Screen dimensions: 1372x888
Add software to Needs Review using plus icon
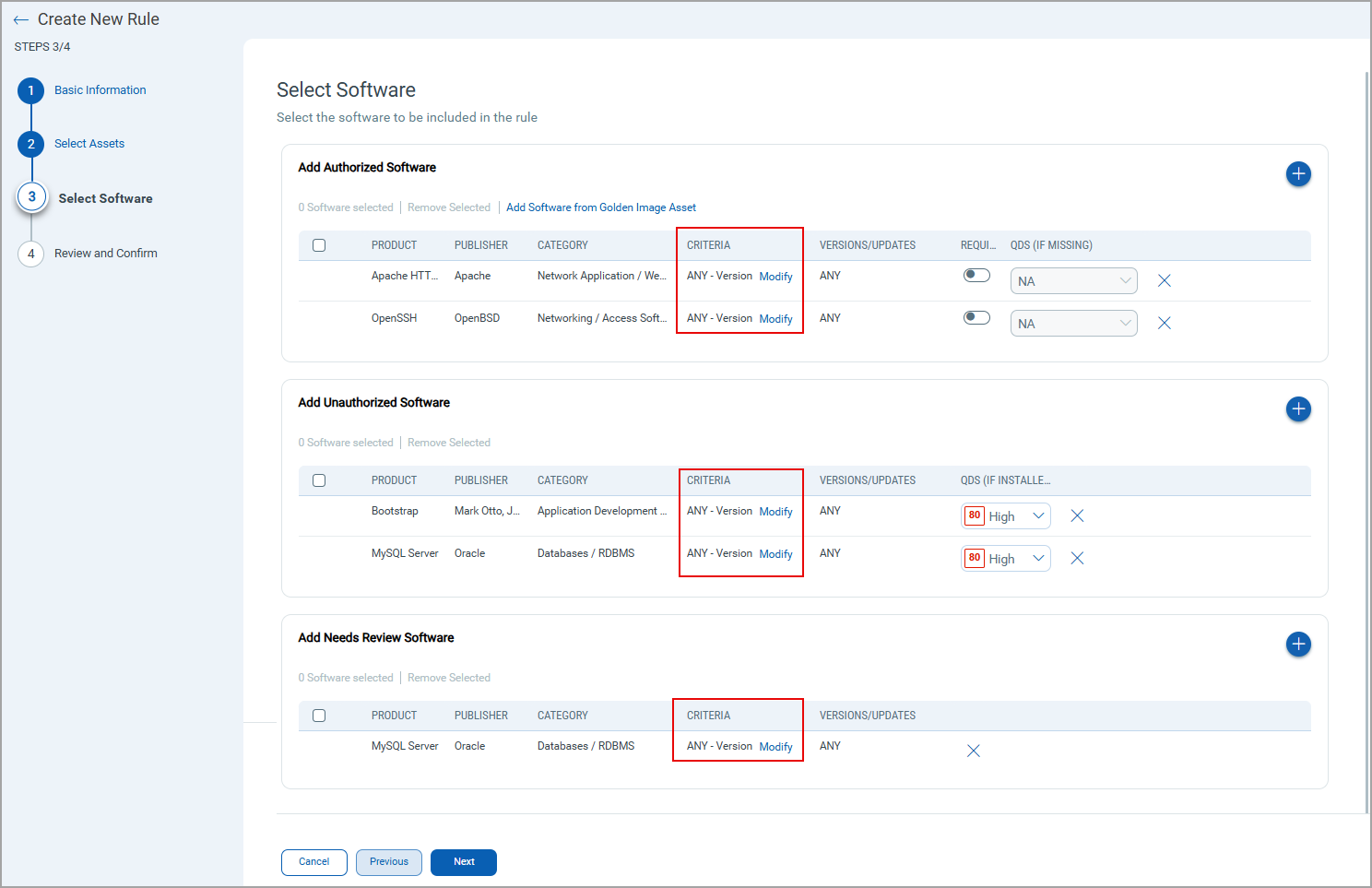click(1298, 644)
